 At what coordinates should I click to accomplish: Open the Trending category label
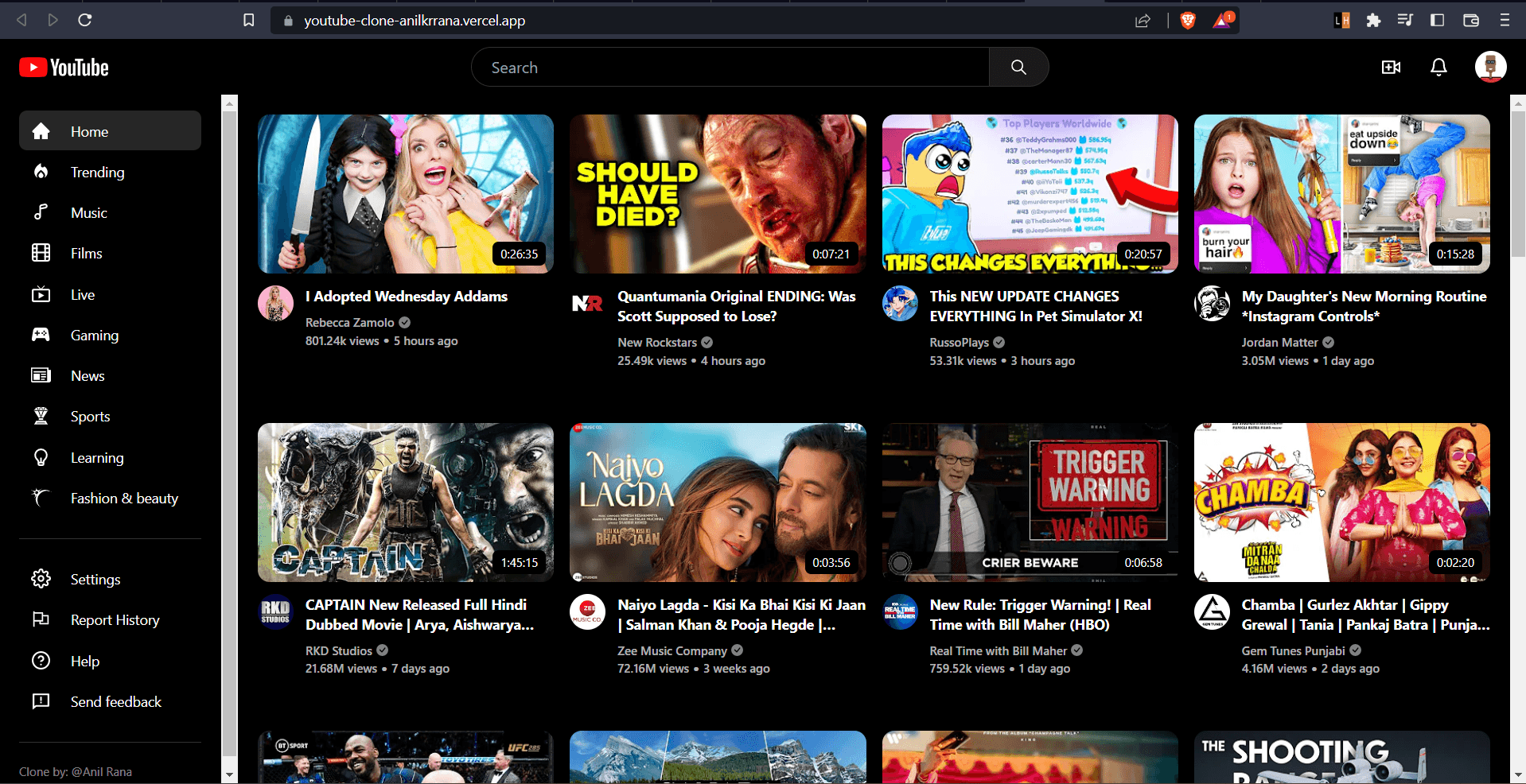pos(98,172)
